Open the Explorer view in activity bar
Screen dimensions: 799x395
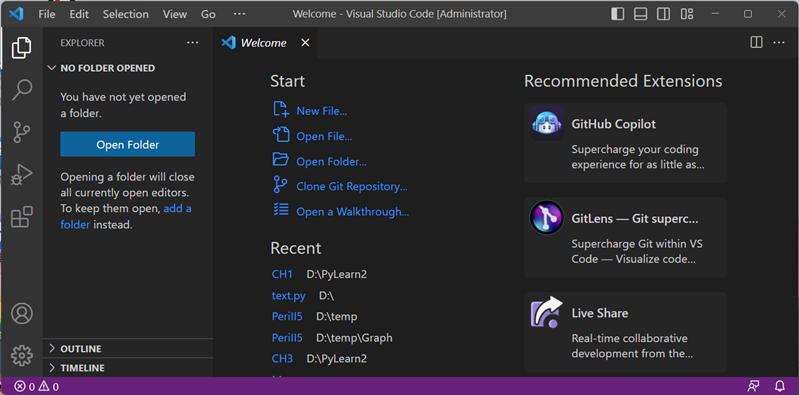[x=21, y=48]
